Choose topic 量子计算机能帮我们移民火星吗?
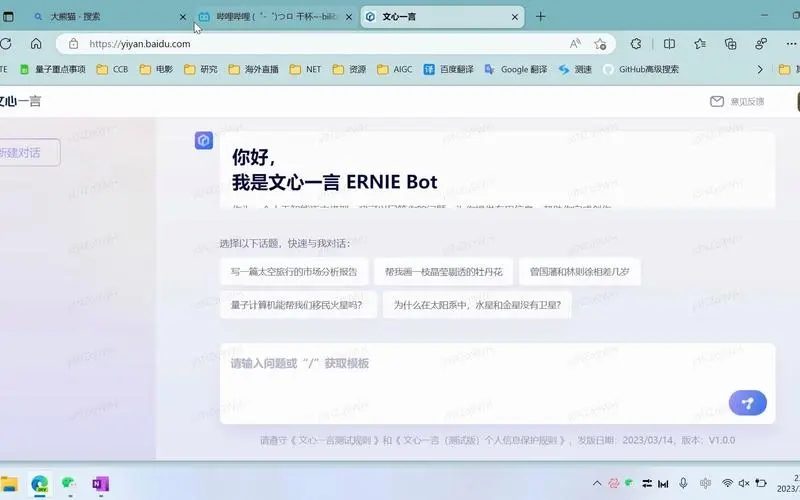 (x=298, y=305)
